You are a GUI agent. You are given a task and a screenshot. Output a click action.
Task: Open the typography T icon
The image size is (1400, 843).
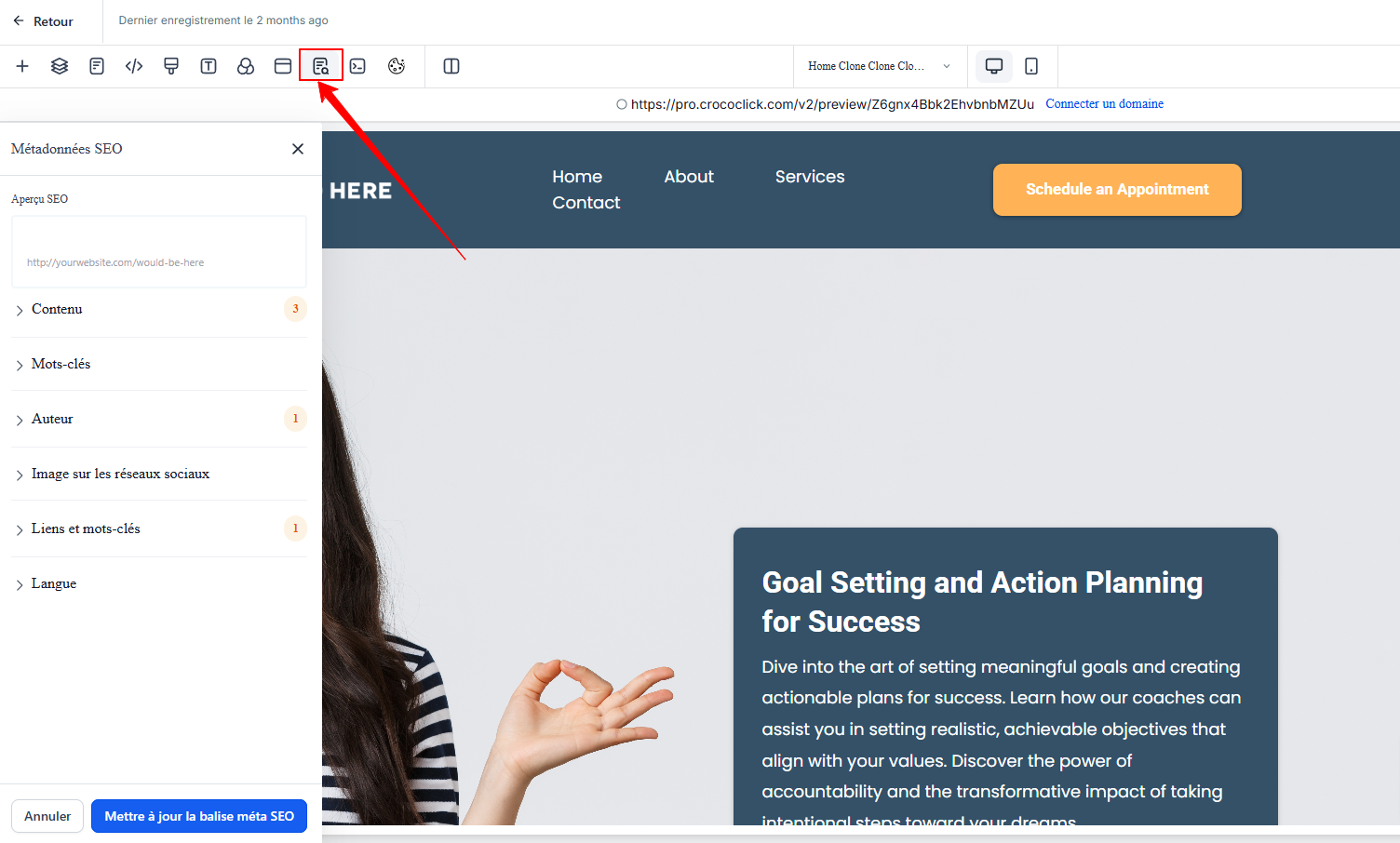[x=209, y=66]
